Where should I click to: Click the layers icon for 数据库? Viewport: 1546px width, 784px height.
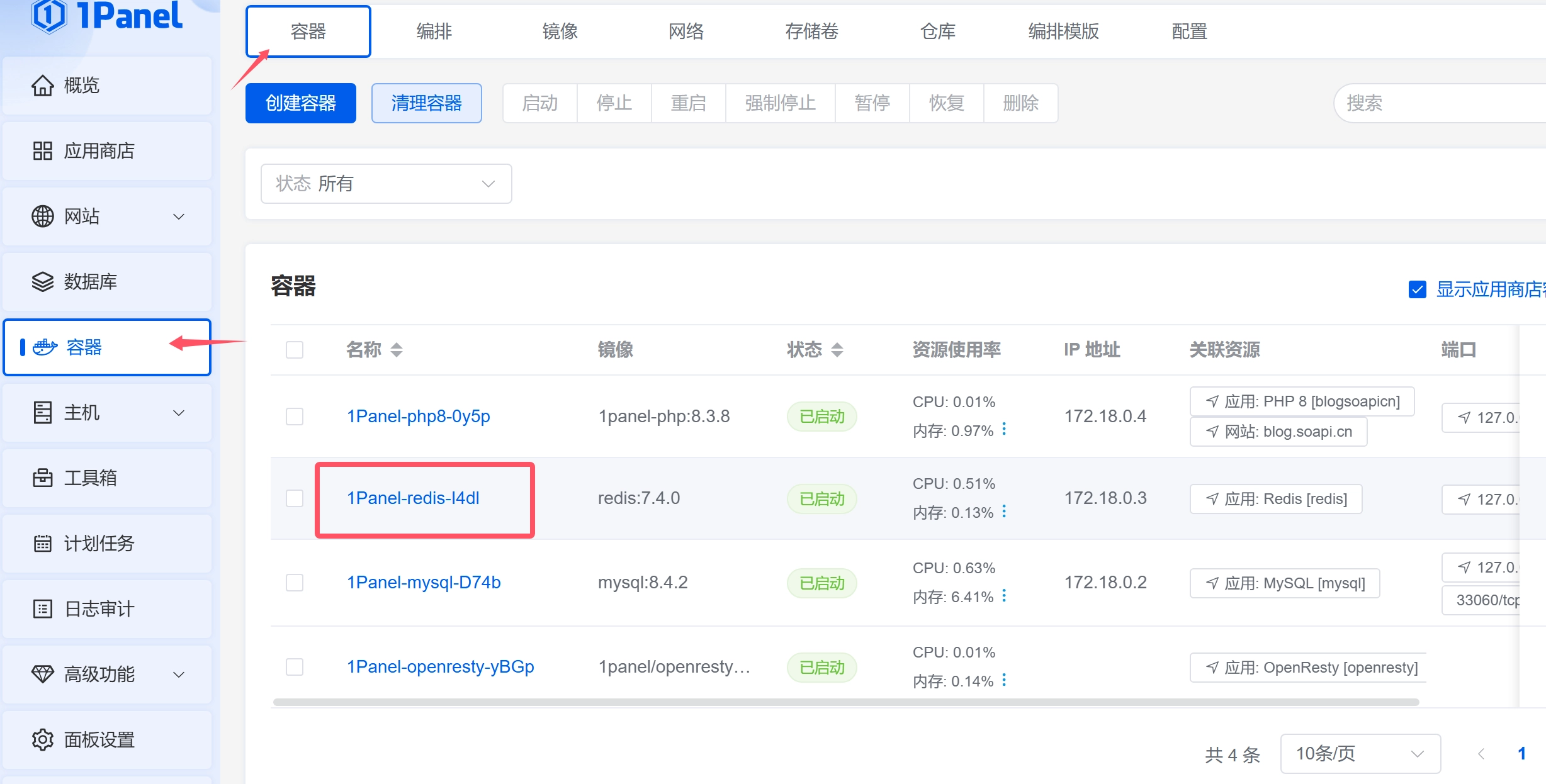click(42, 282)
